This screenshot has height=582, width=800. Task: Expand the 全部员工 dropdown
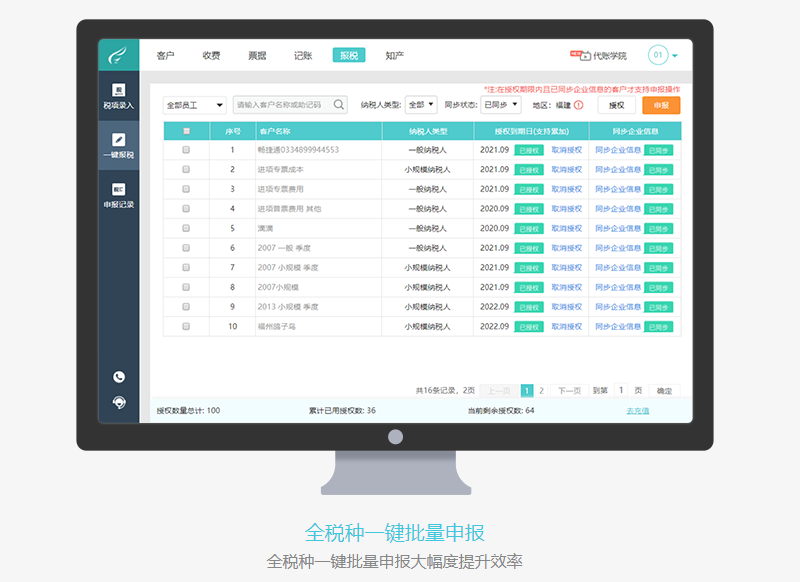pyautogui.click(x=194, y=105)
